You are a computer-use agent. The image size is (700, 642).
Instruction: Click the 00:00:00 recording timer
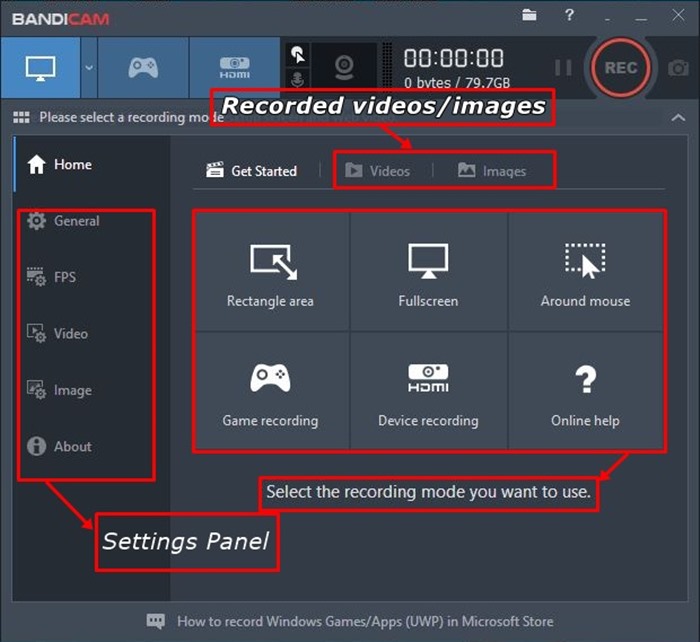tap(454, 58)
